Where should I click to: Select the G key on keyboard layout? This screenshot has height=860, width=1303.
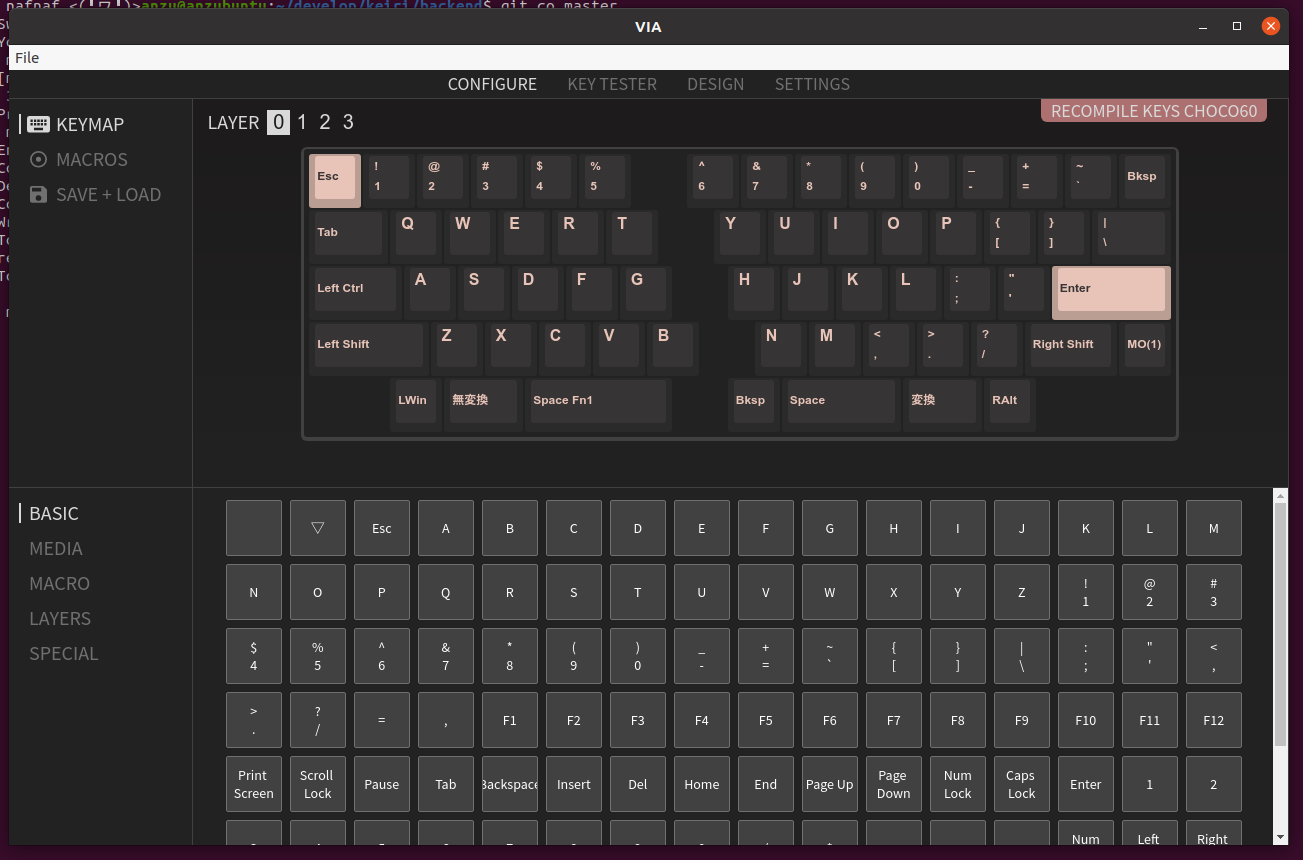pyautogui.click(x=644, y=291)
